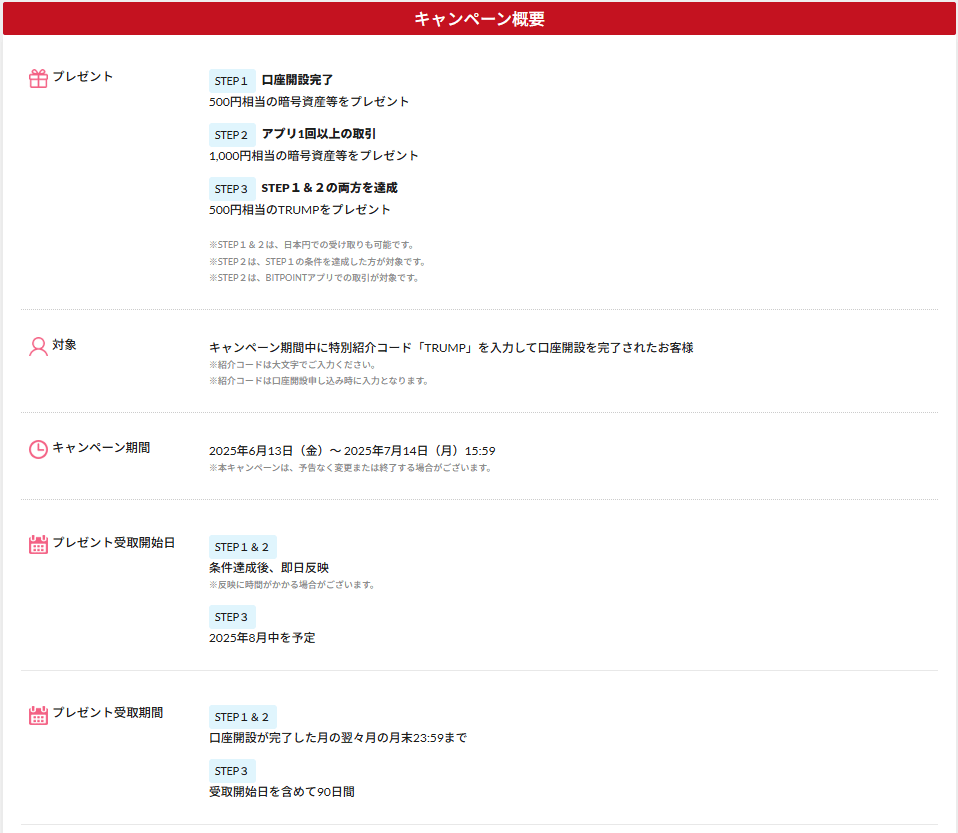Viewport: 958px width, 833px height.
Task: Select the STEP2 badge beside アプリ1回以上の取引
Action: click(x=231, y=135)
